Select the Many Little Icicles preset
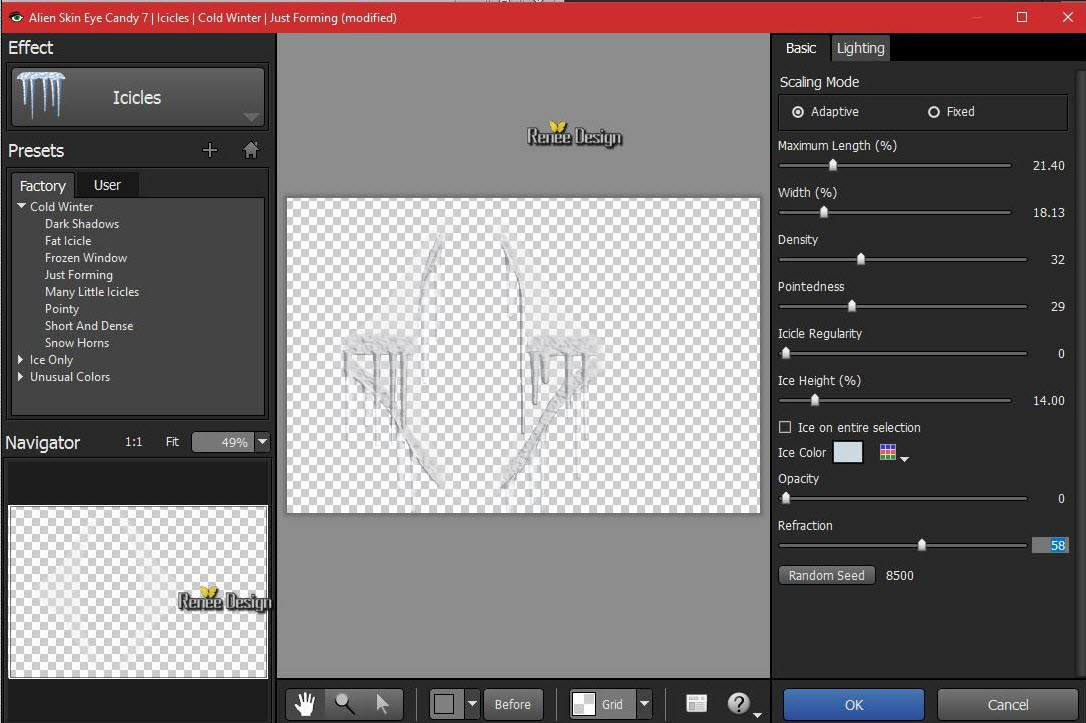 coord(91,292)
